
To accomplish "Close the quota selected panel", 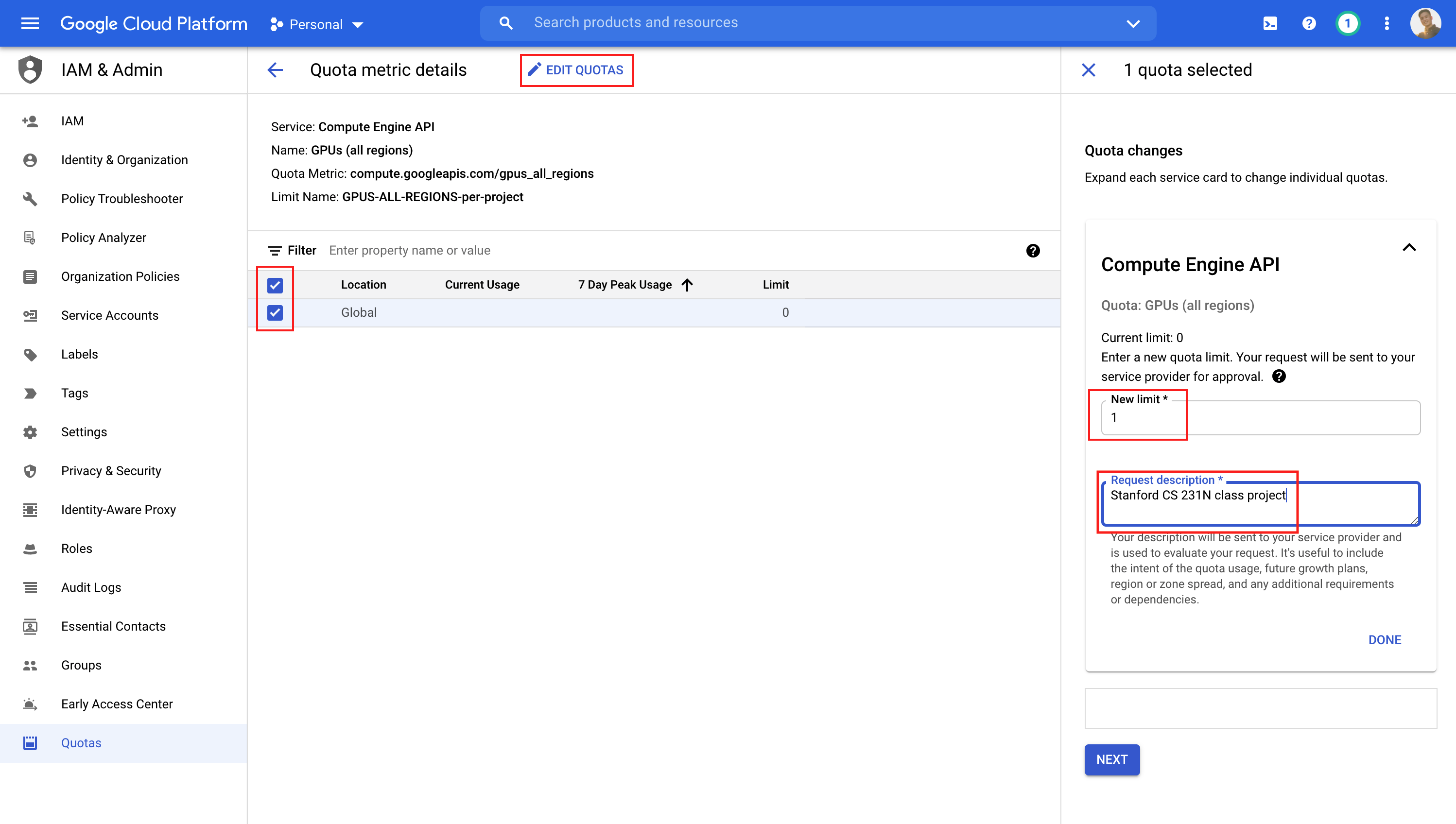I will click(1088, 69).
